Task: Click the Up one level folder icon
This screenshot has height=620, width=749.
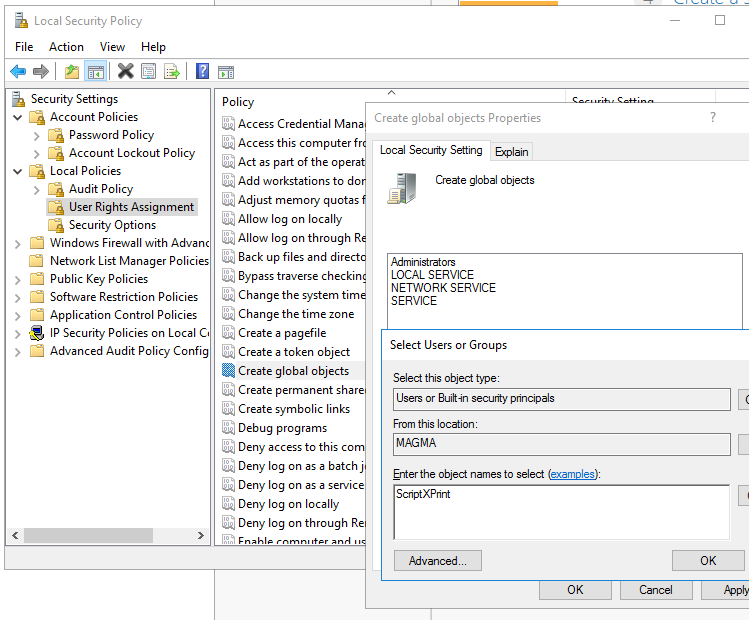Action: (x=71, y=71)
